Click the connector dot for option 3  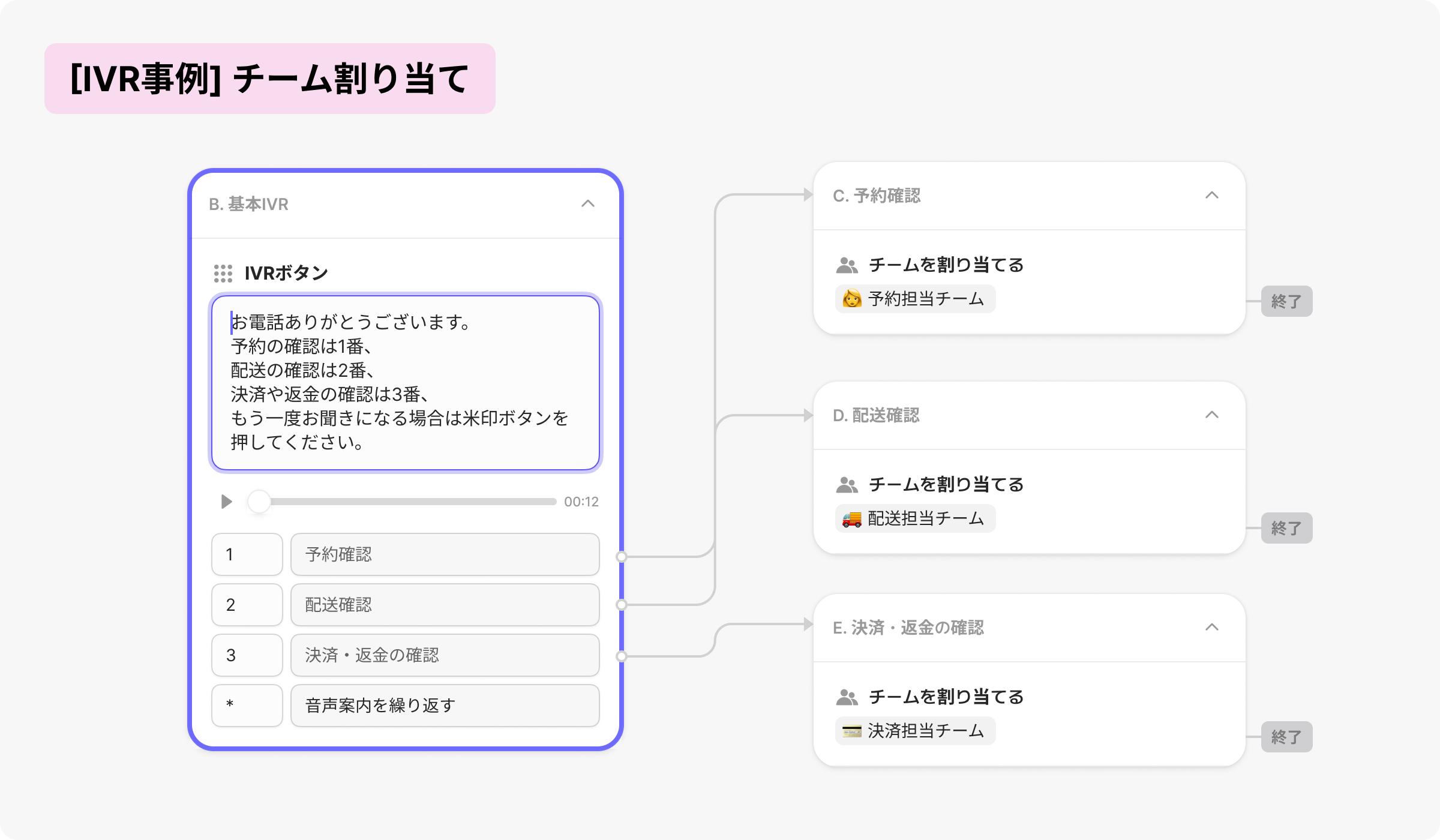pos(622,656)
